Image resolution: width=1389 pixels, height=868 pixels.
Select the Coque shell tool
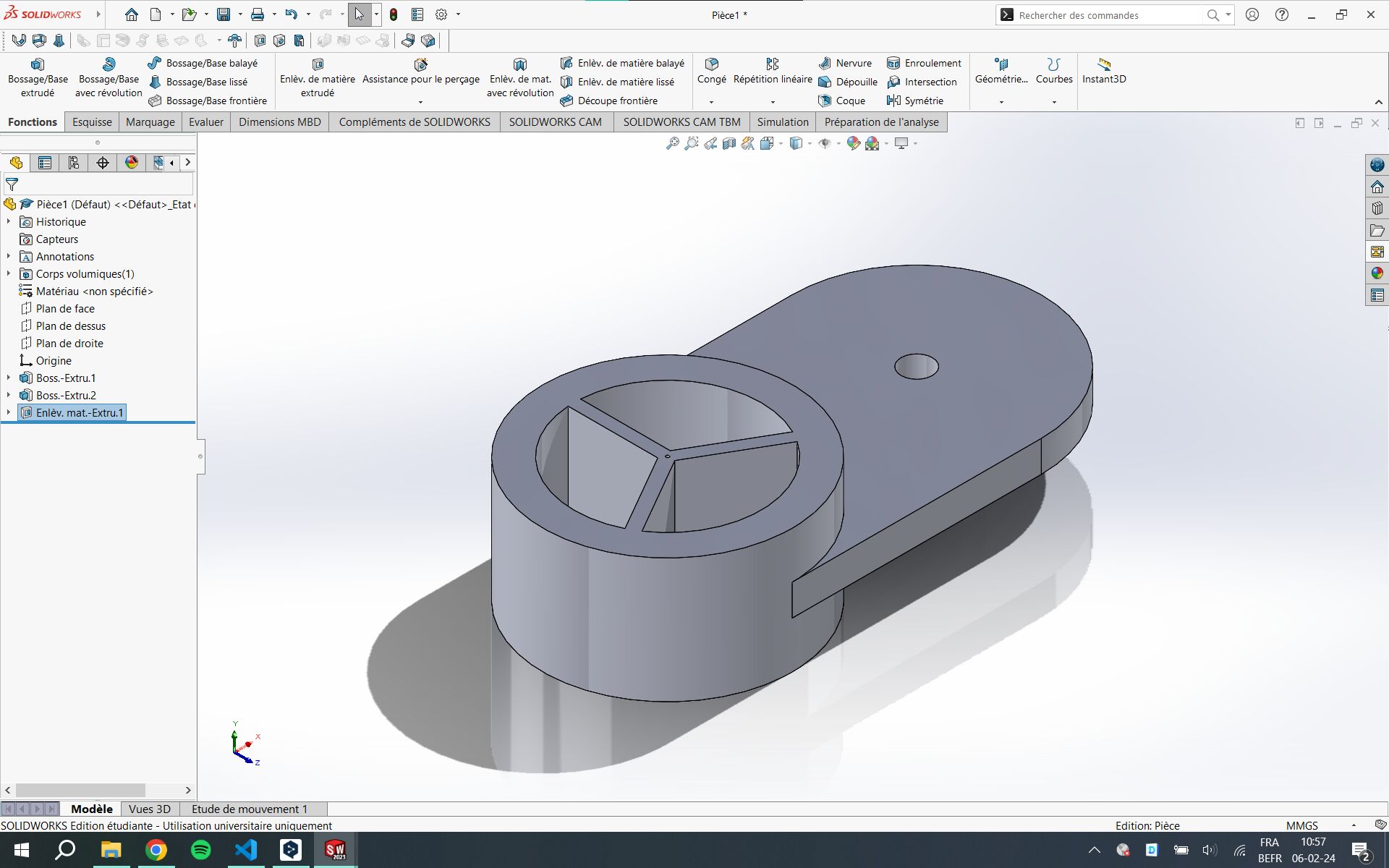(842, 101)
